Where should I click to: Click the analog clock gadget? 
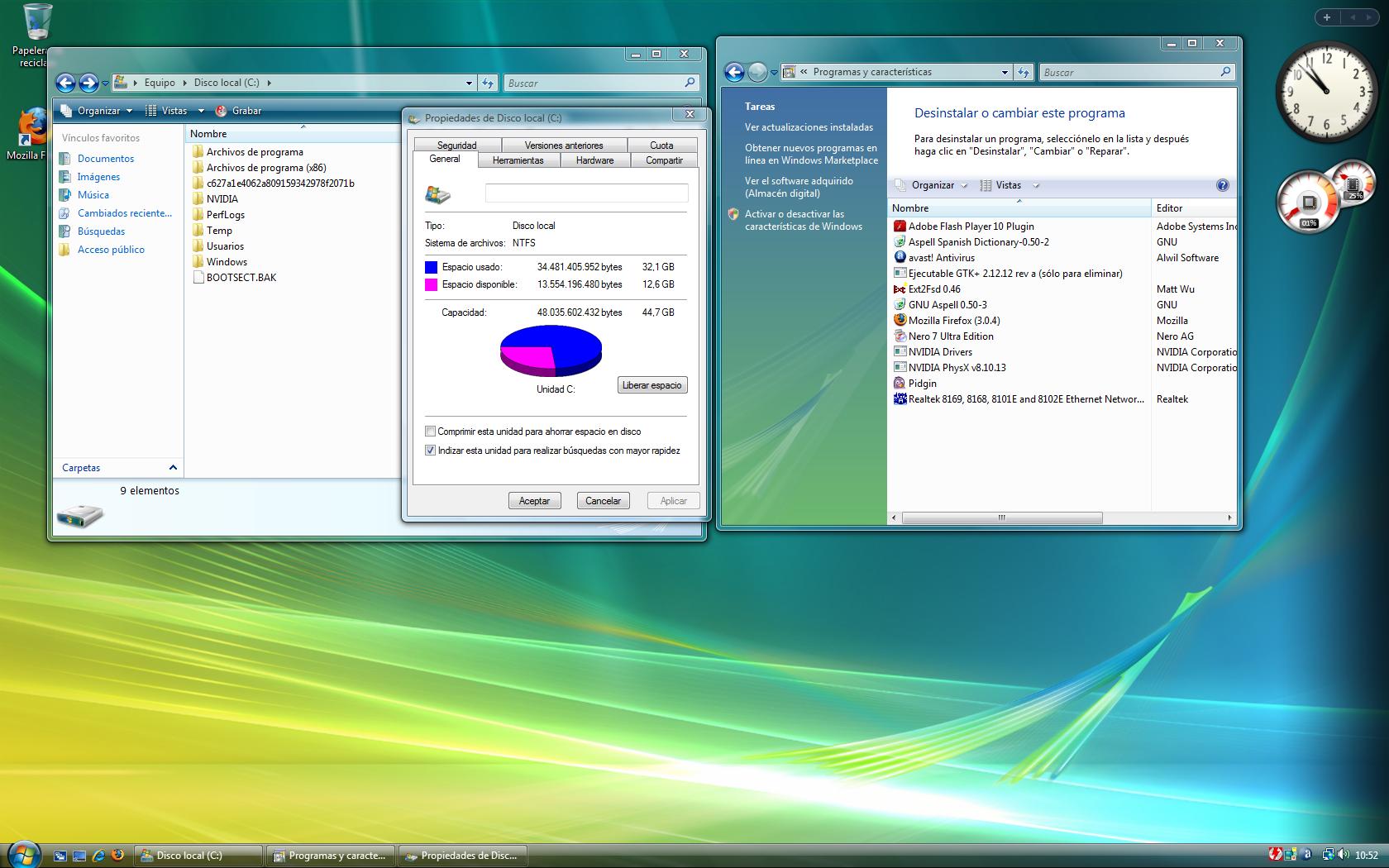pyautogui.click(x=1326, y=92)
